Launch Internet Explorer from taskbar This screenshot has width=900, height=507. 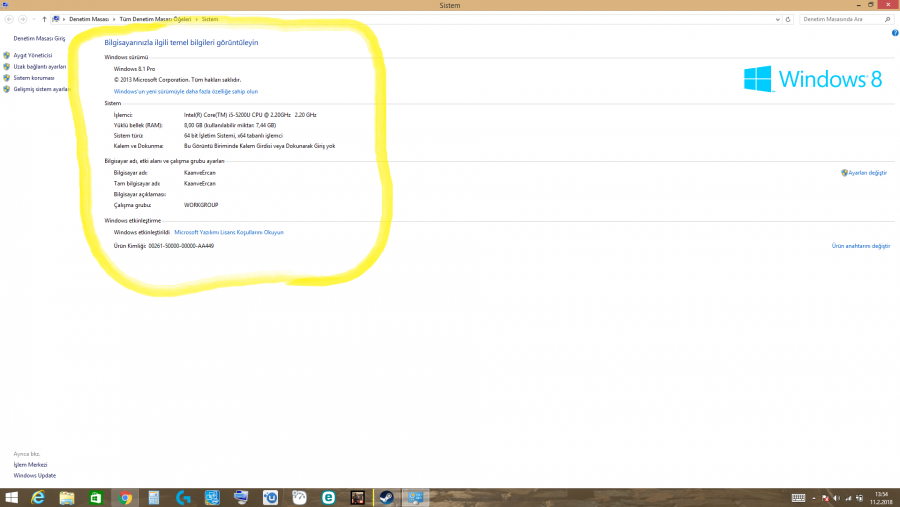(x=38, y=498)
